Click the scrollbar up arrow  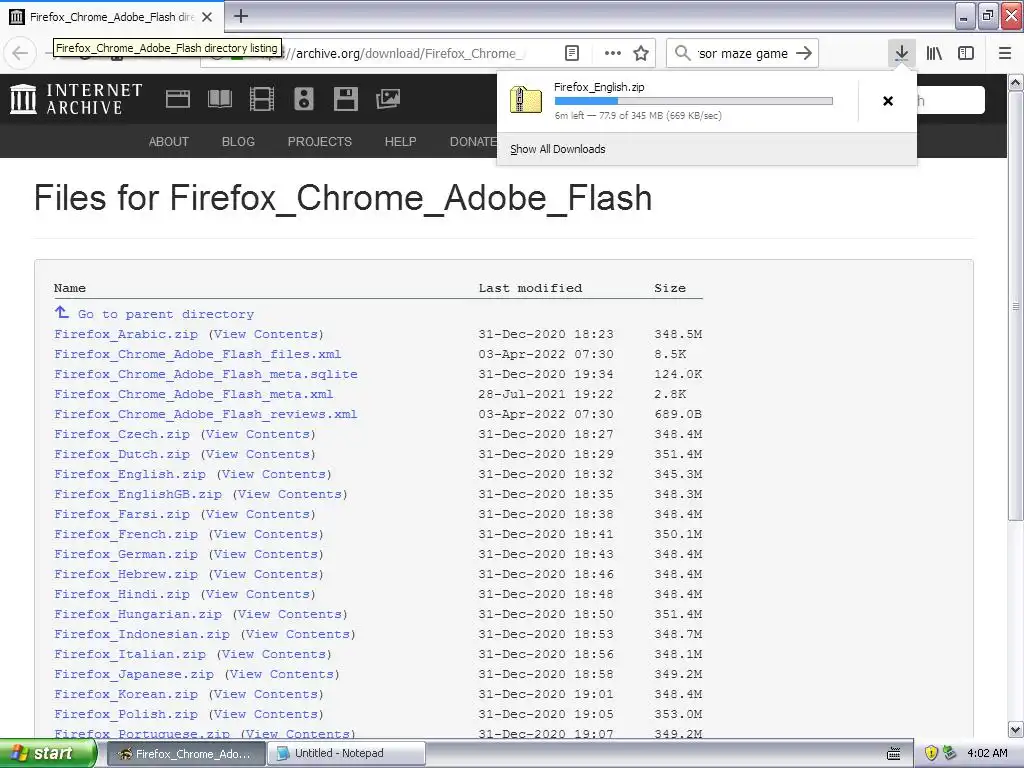[1016, 82]
